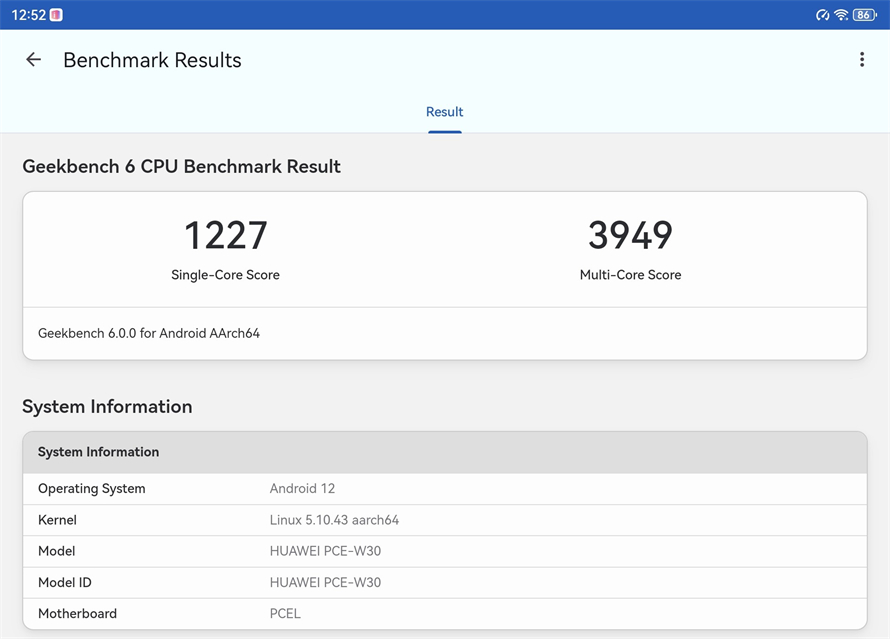Tap the System Information section heading
The width and height of the screenshot is (890, 639).
107,406
